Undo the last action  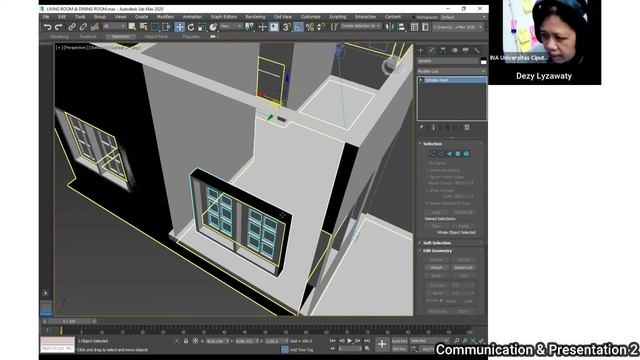click(47, 27)
